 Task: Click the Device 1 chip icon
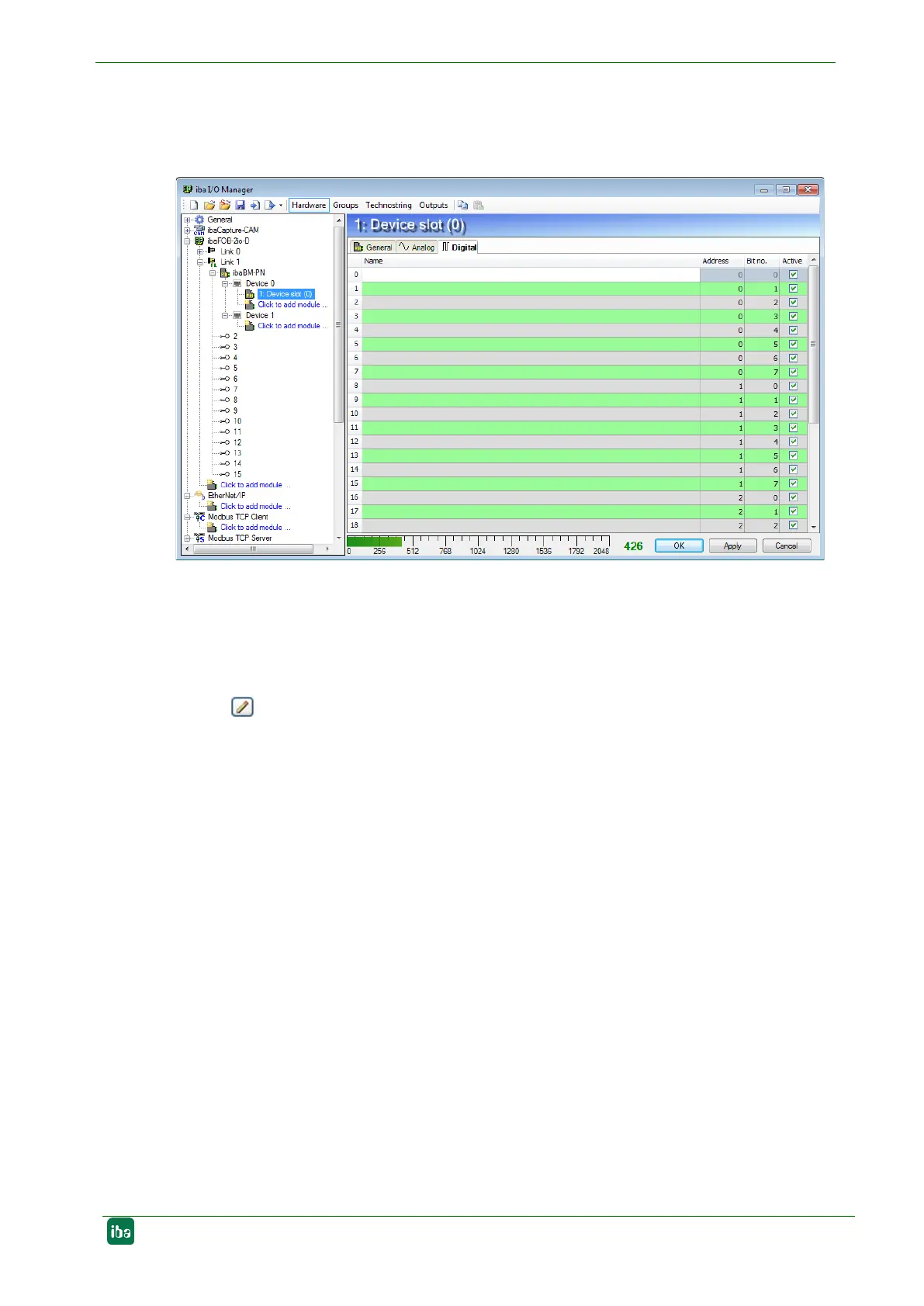[237, 315]
